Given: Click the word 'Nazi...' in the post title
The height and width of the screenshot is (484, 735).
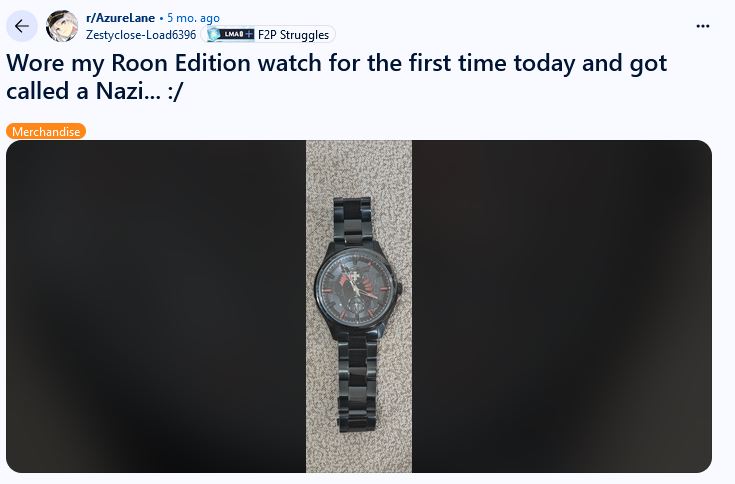Looking at the screenshot, I should click(x=128, y=90).
